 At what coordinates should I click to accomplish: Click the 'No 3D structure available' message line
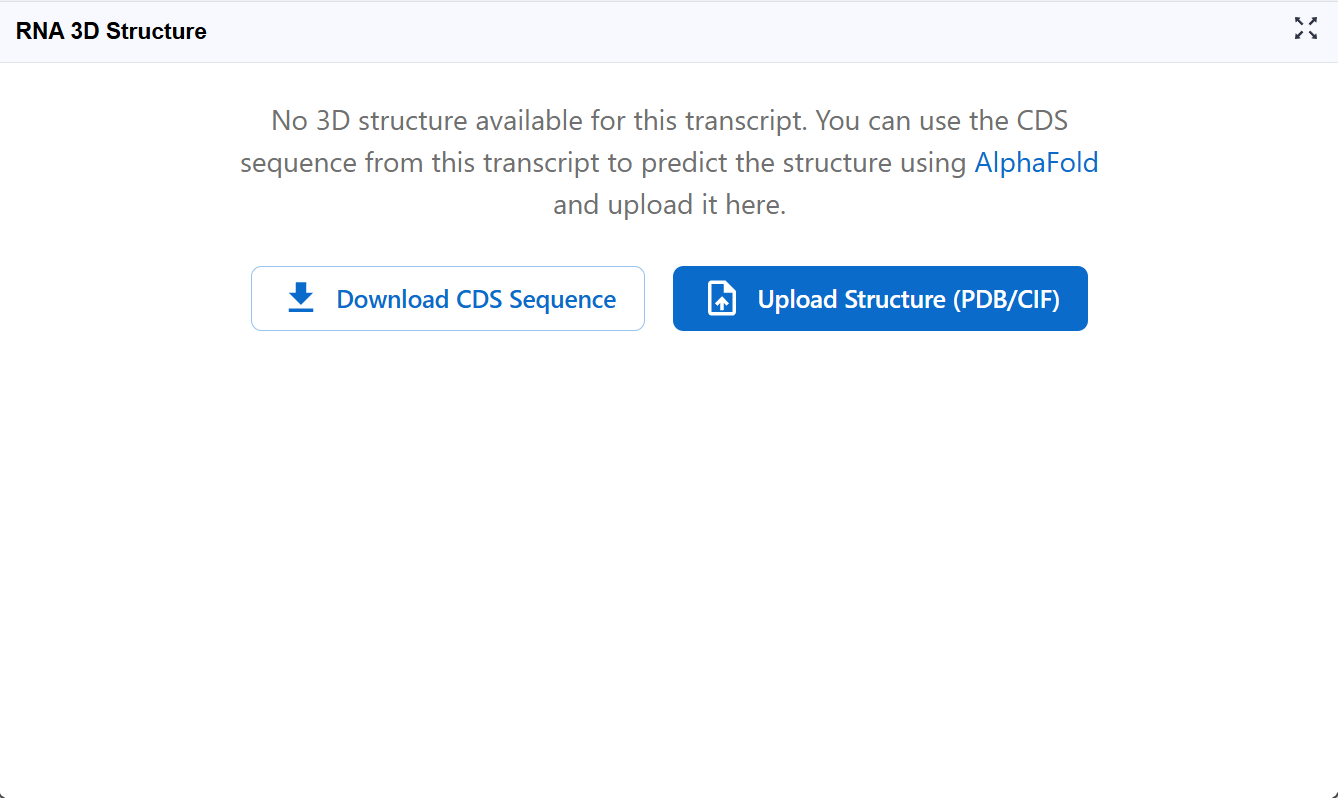tap(669, 121)
